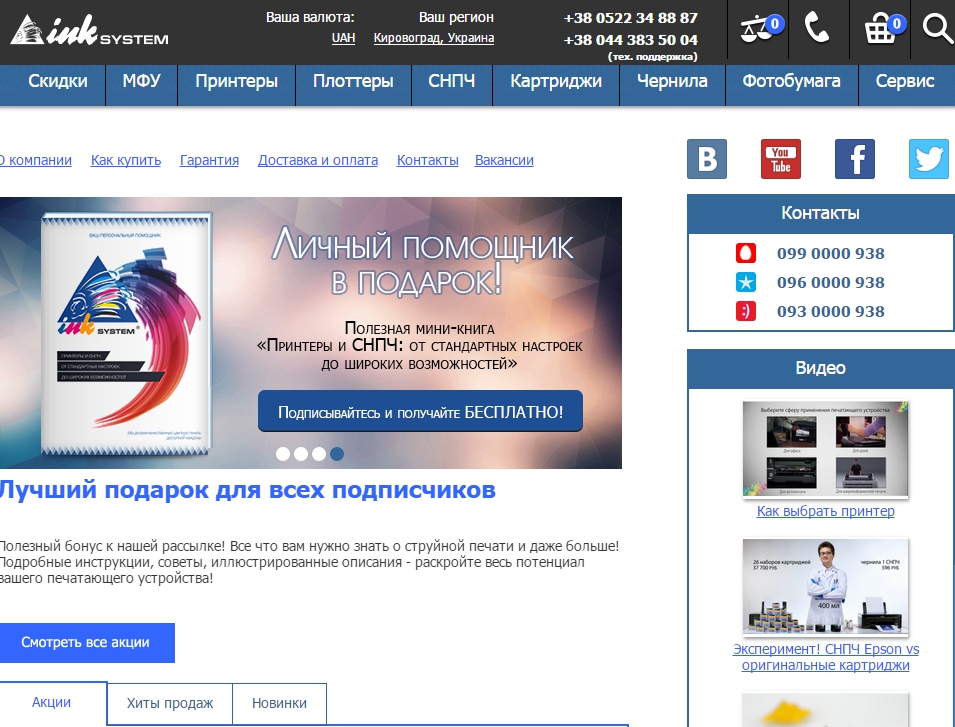955x727 pixels.
Task: Switch to the Акции tab
Action: (x=52, y=703)
